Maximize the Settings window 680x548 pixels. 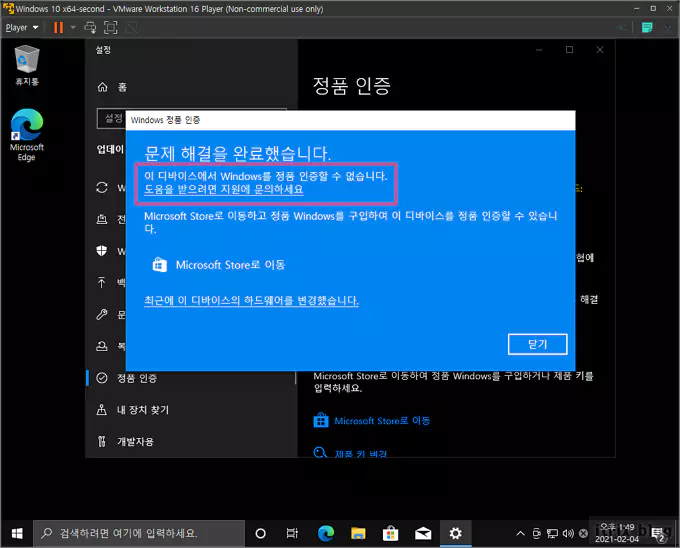point(569,50)
